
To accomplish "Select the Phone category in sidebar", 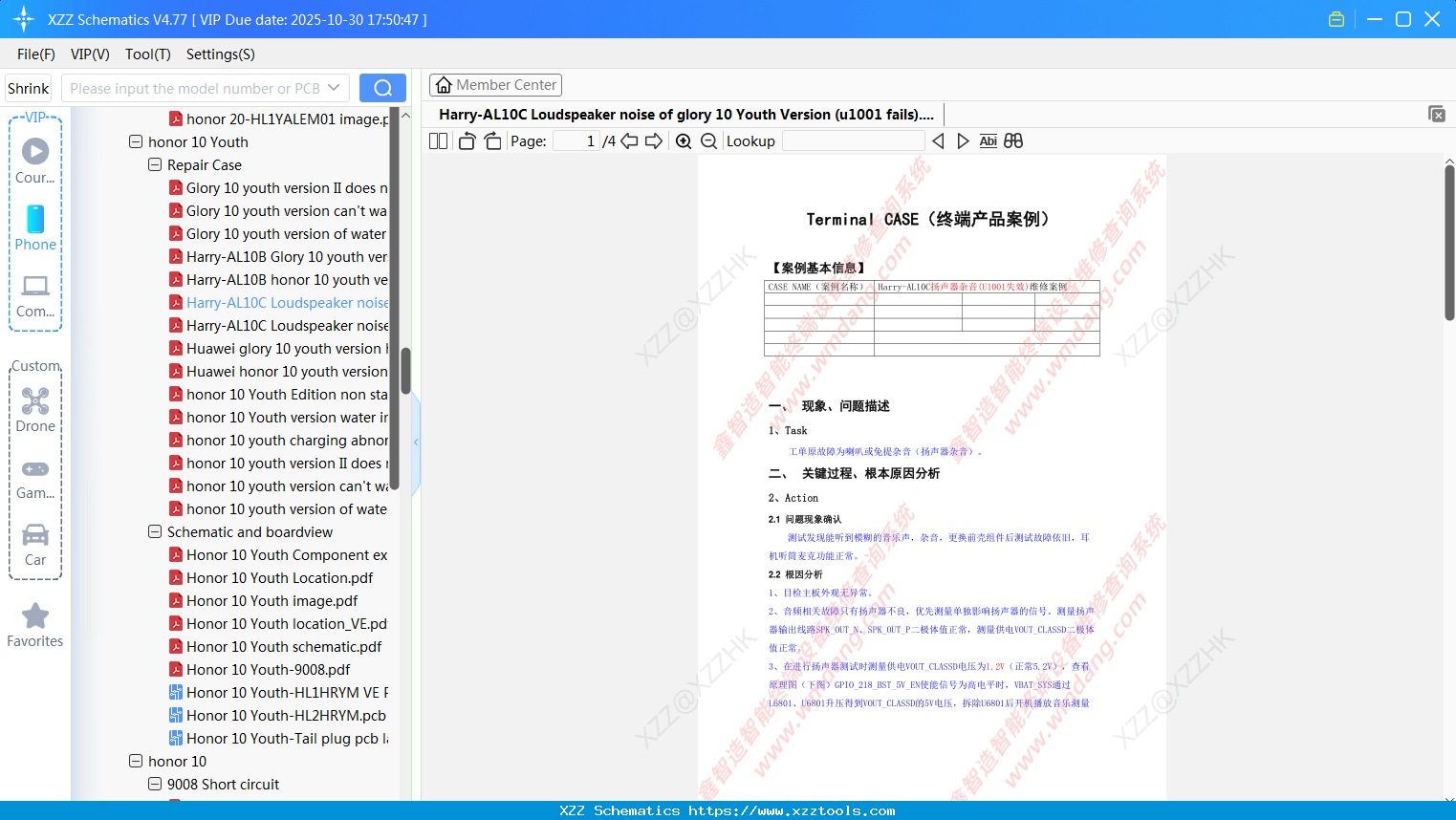I will (x=35, y=228).
